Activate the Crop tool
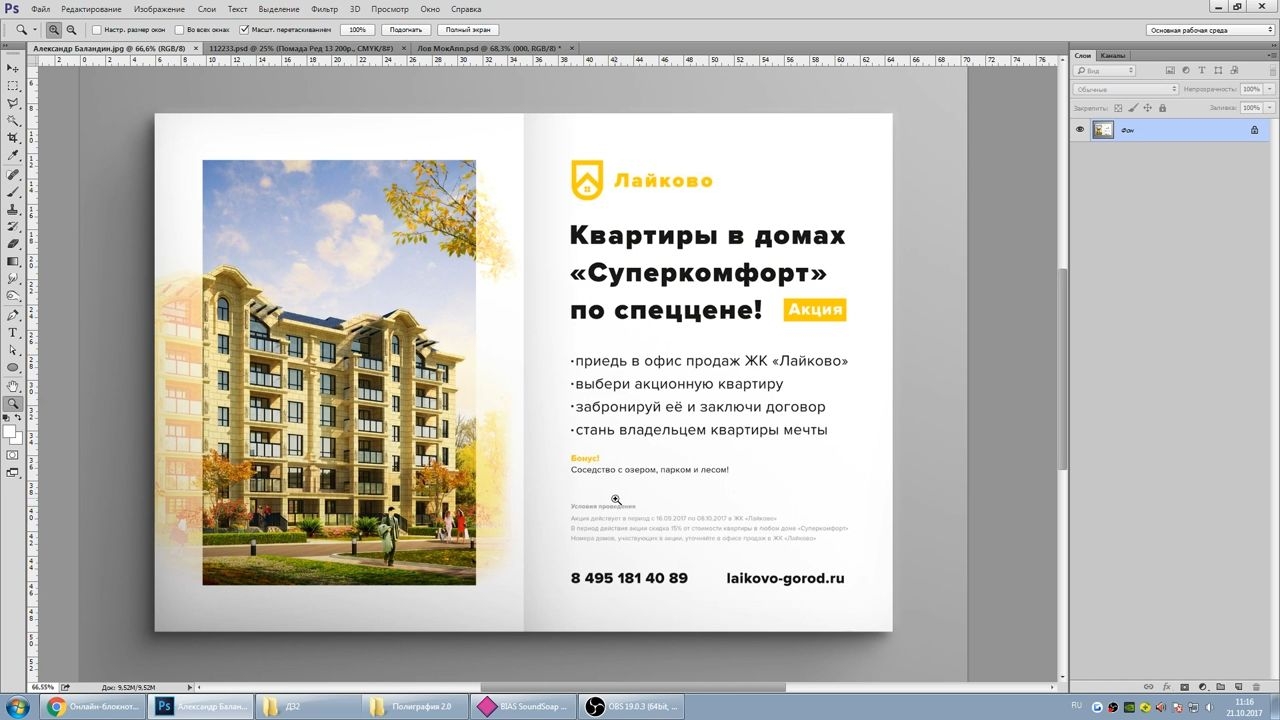This screenshot has width=1280, height=720. coord(13,138)
